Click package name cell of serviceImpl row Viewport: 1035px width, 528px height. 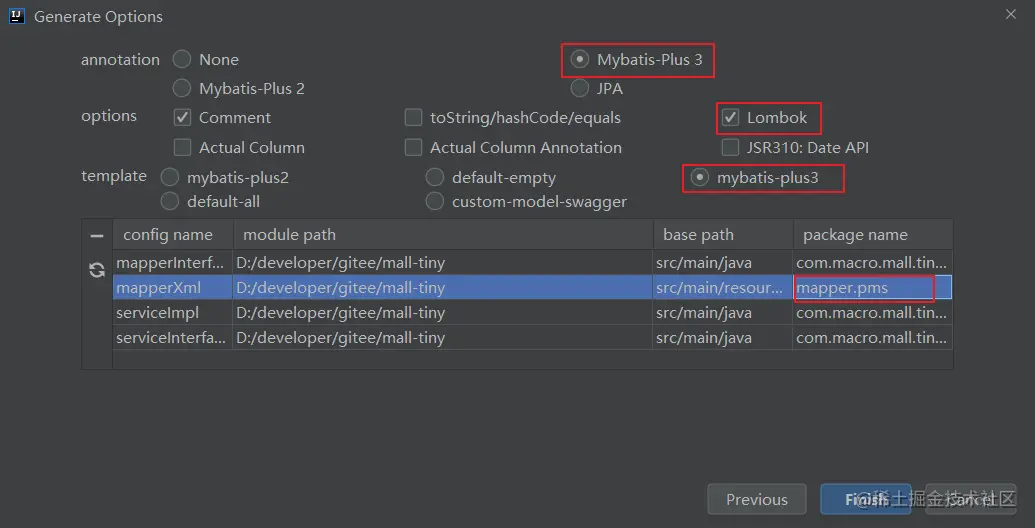tap(873, 313)
